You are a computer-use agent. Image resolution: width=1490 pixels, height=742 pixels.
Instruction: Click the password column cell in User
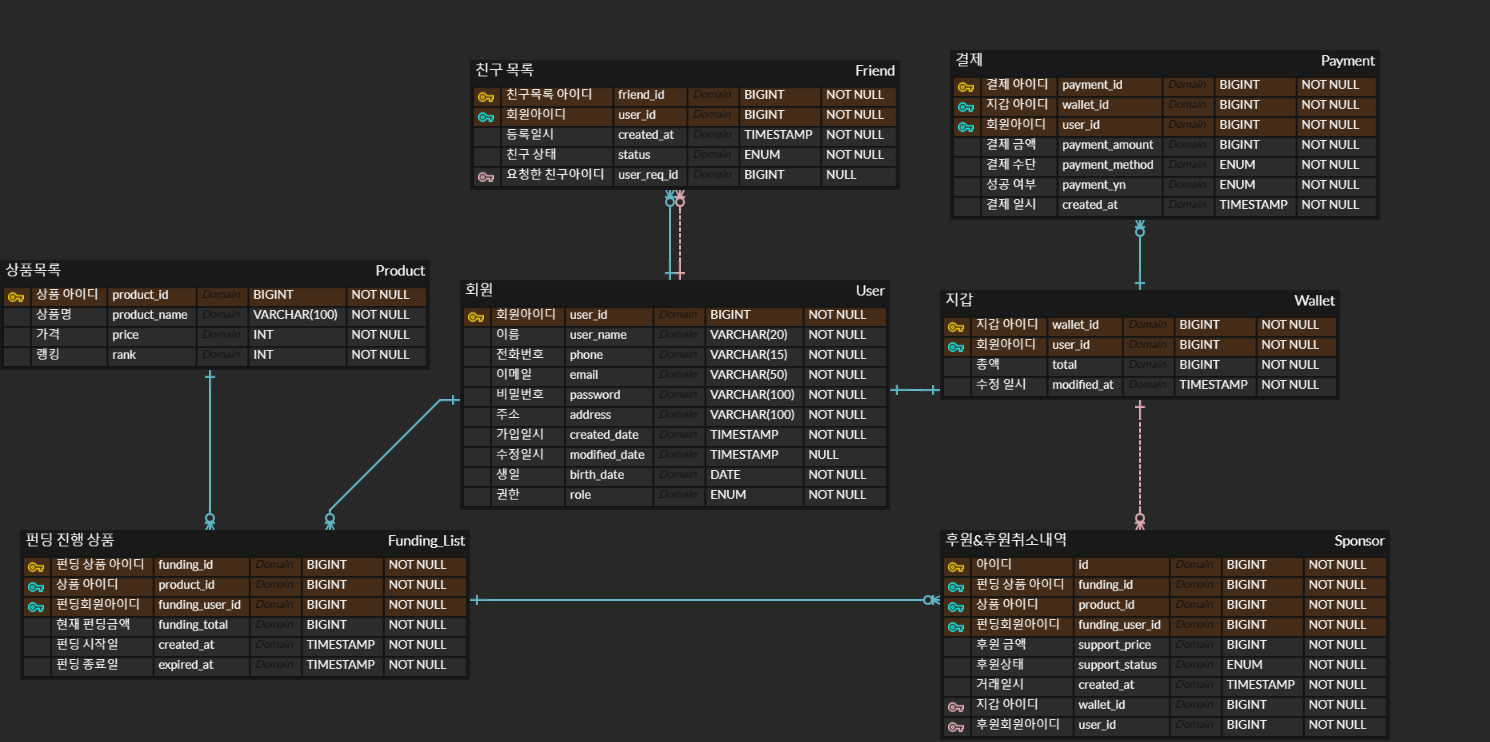[x=608, y=395]
